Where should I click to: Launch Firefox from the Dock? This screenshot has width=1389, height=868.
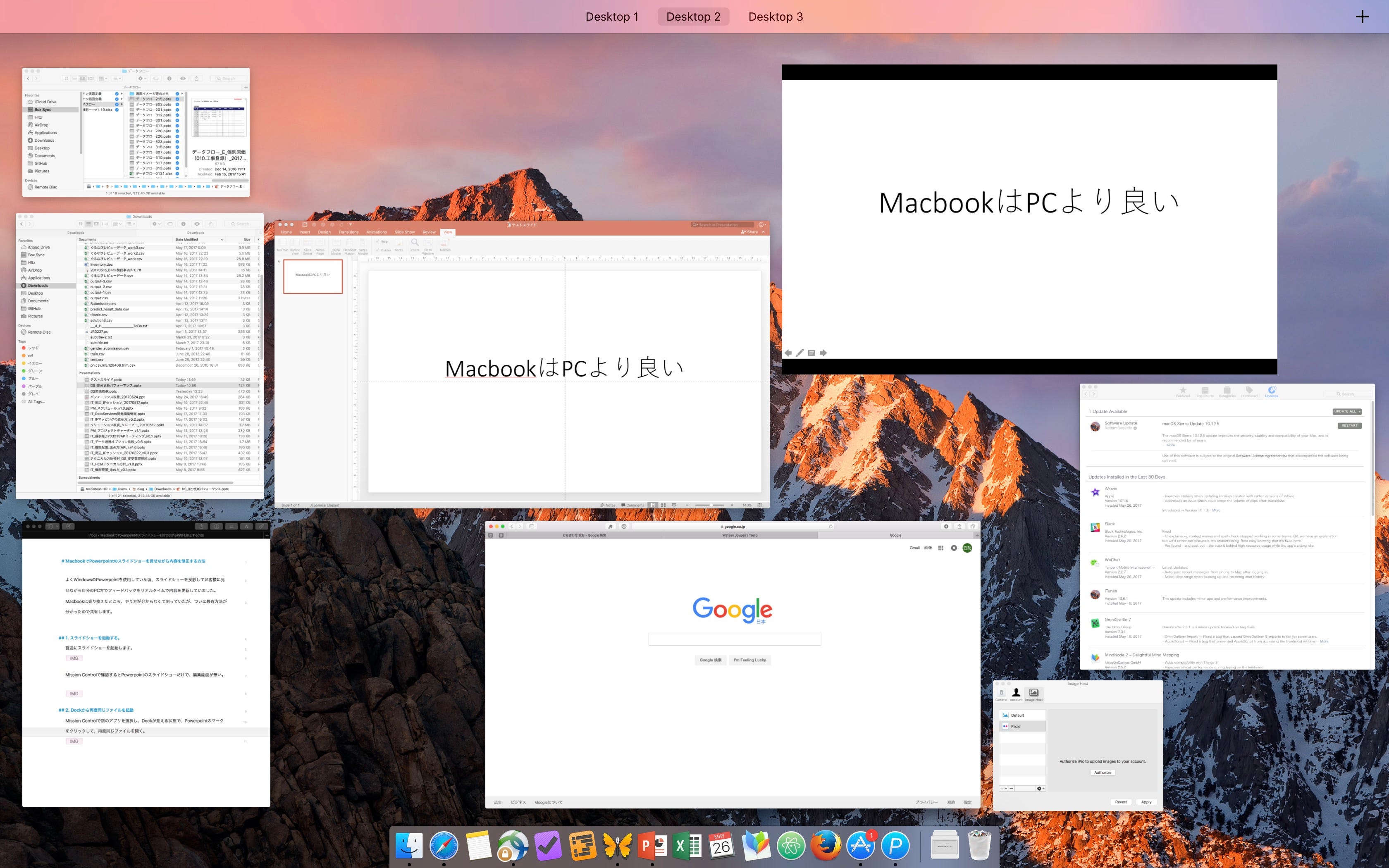click(826, 845)
